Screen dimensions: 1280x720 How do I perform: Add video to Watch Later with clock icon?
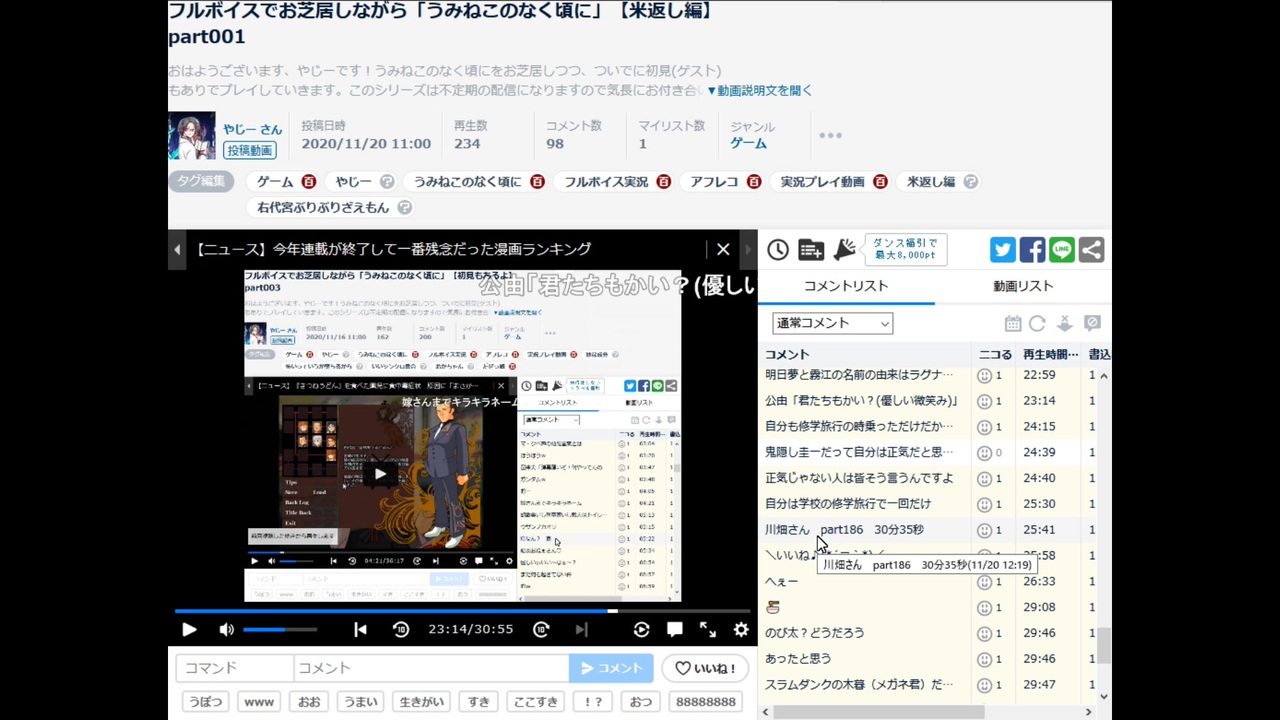(778, 250)
